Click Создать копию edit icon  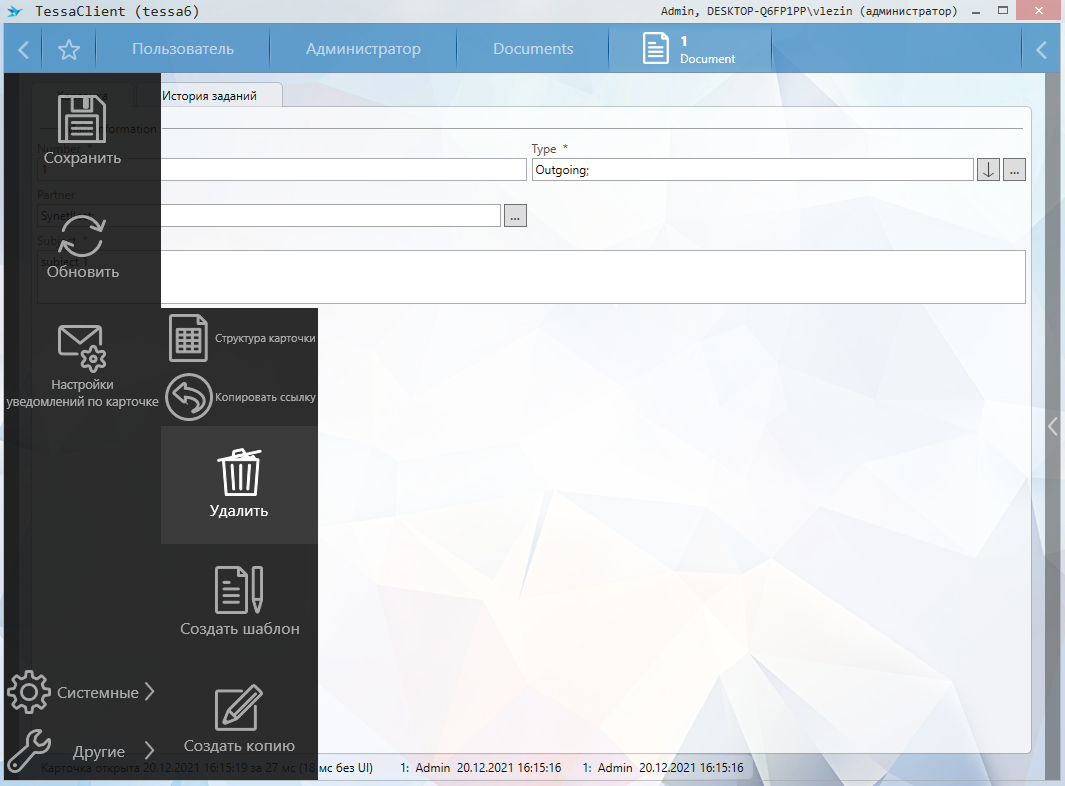(x=239, y=707)
